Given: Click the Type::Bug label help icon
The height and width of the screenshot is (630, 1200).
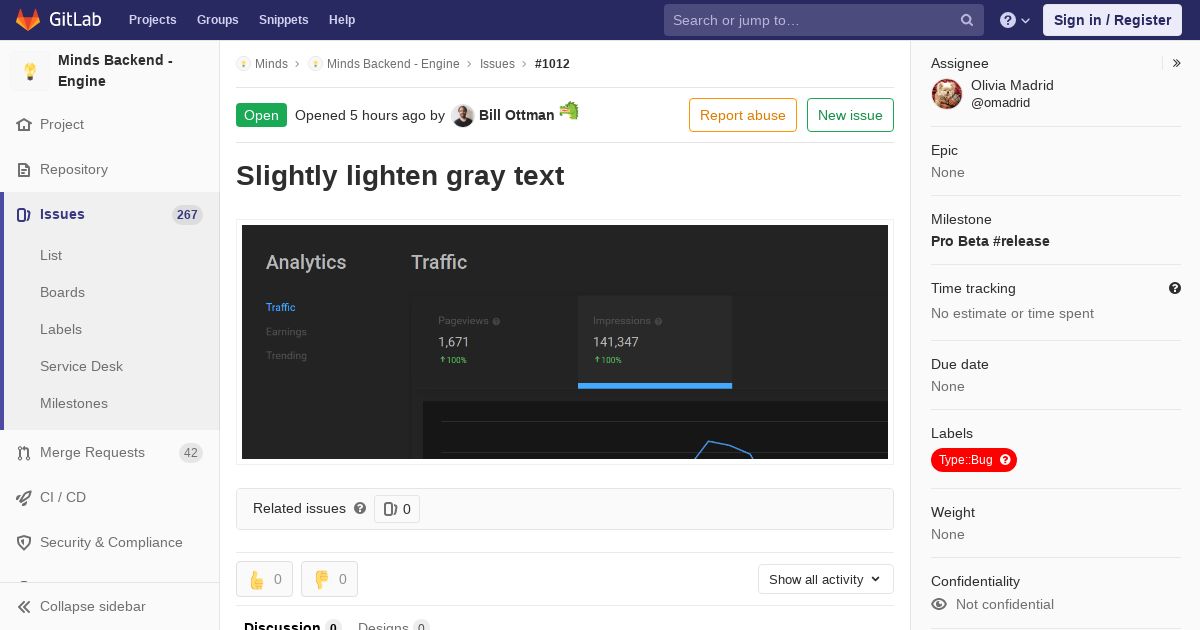Looking at the screenshot, I should 1006,460.
